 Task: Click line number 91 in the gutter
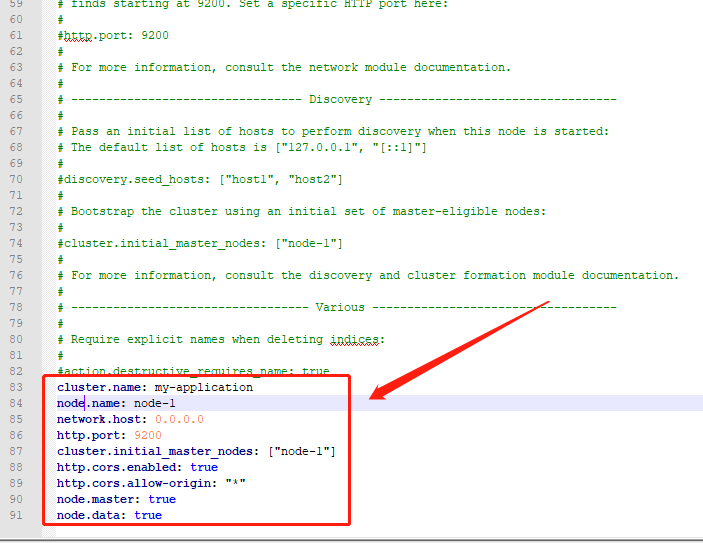16,516
